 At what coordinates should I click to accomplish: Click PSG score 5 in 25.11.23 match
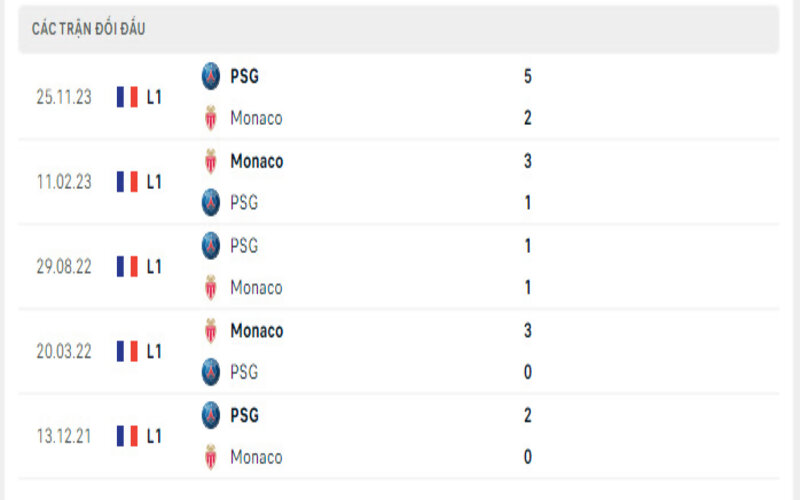[527, 76]
